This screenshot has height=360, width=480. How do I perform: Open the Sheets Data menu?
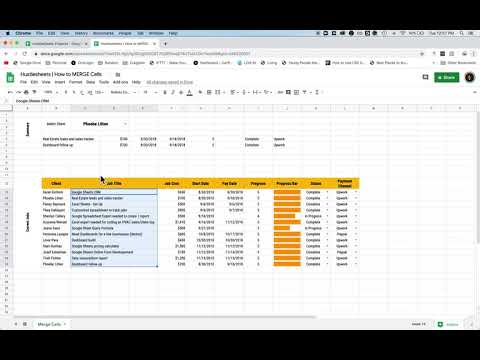coord(91,82)
